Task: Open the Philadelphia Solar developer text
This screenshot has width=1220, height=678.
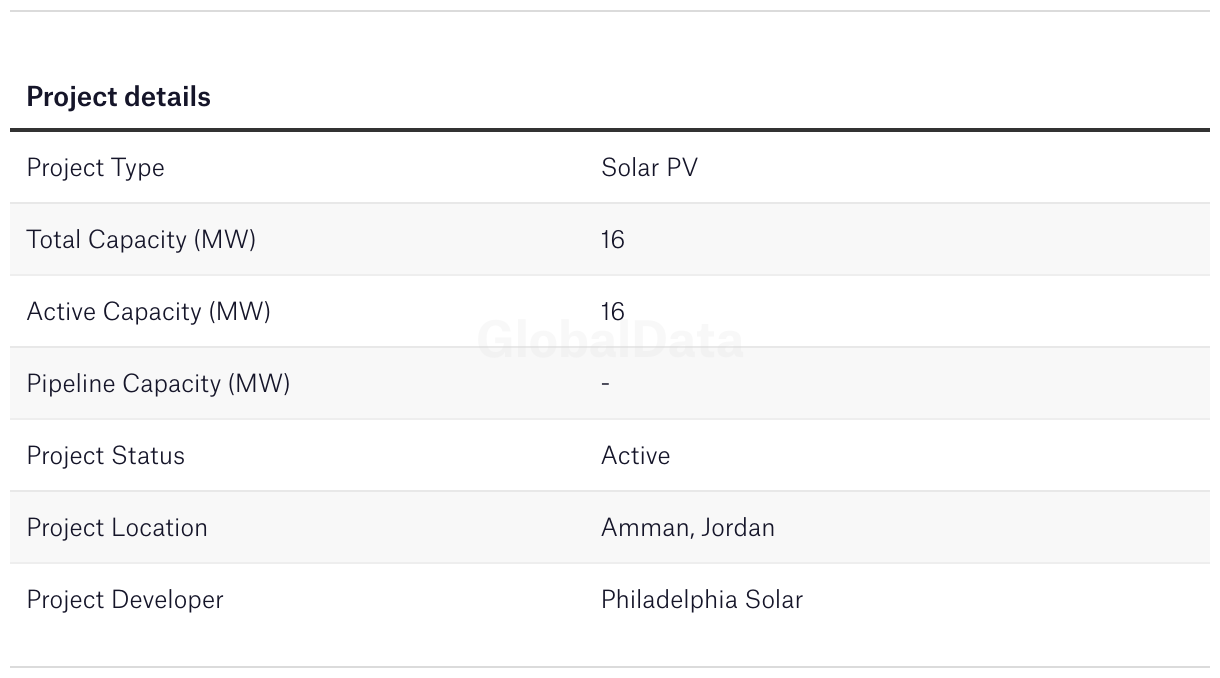Action: [x=702, y=600]
